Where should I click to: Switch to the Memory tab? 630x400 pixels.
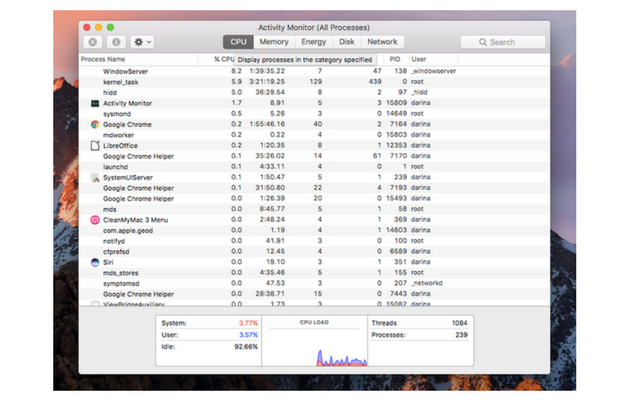273,42
